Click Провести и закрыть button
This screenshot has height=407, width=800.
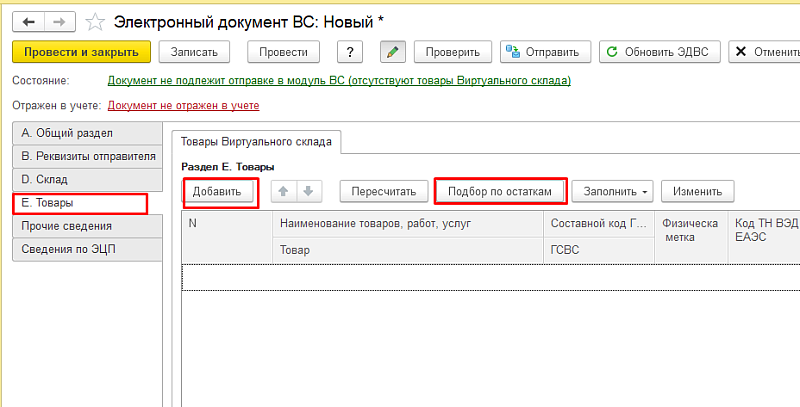(81, 51)
